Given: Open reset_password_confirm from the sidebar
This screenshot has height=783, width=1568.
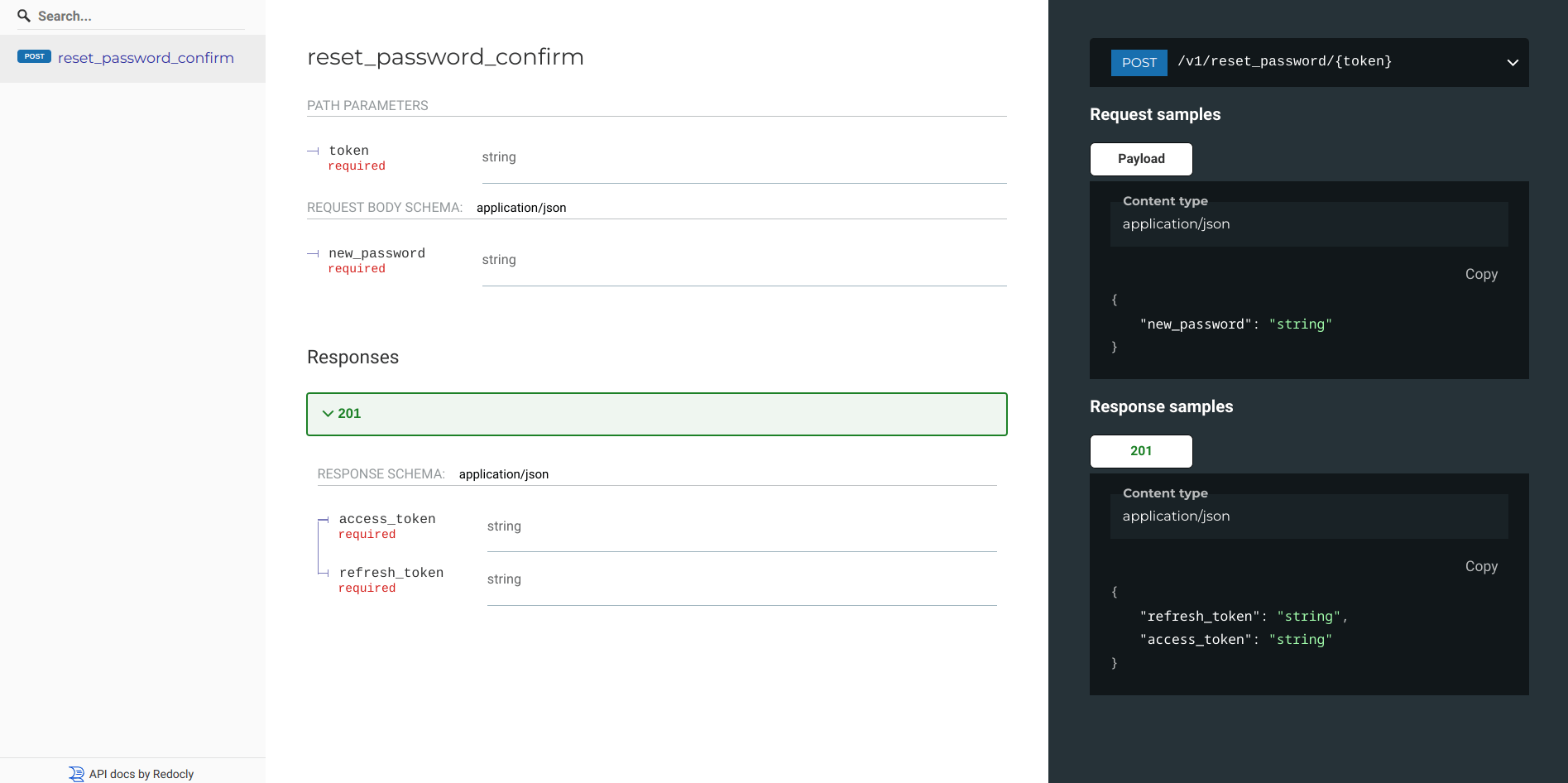Looking at the screenshot, I should (145, 57).
